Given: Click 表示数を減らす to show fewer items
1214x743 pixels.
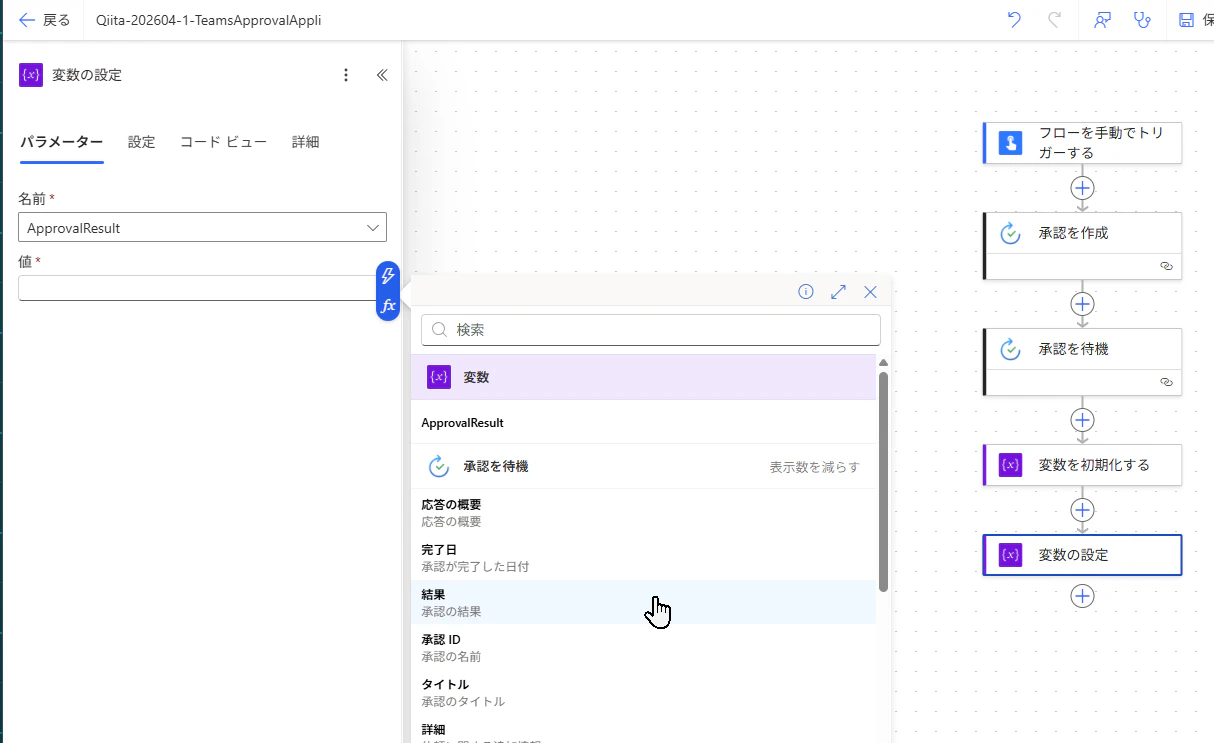Looking at the screenshot, I should (814, 467).
